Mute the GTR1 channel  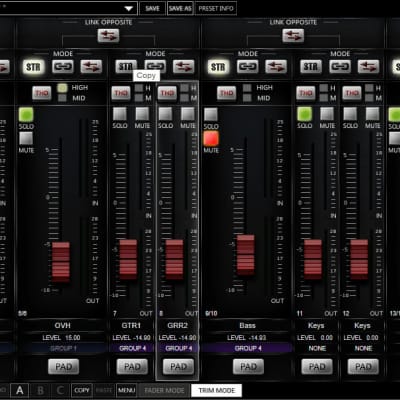(x=142, y=114)
